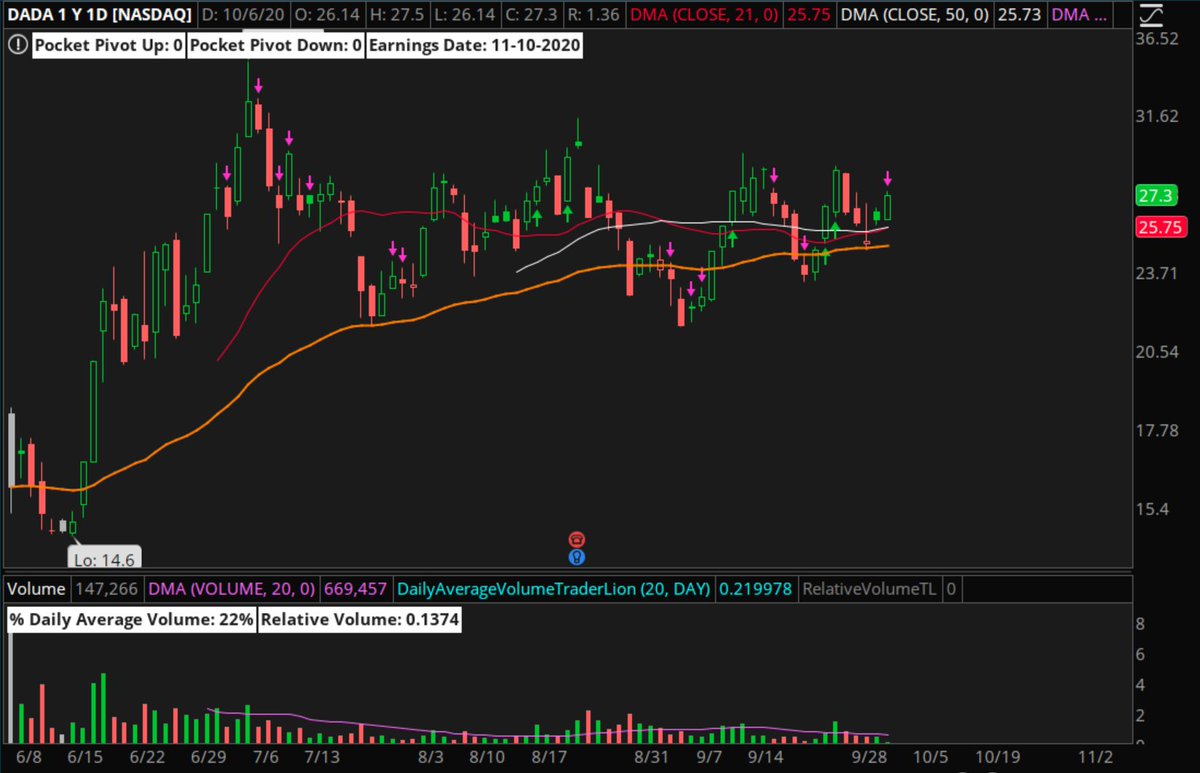Click the green 27.3 last price bubble

coord(1155,196)
